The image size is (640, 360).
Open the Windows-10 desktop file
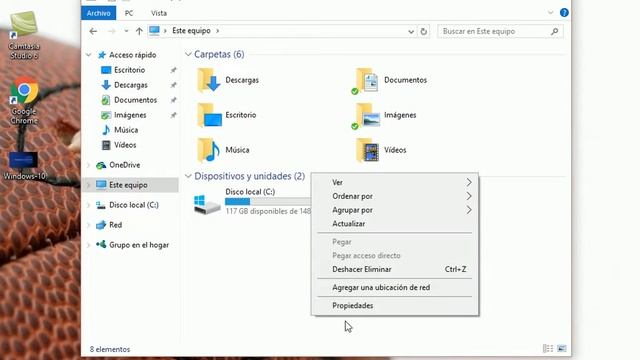(x=24, y=166)
